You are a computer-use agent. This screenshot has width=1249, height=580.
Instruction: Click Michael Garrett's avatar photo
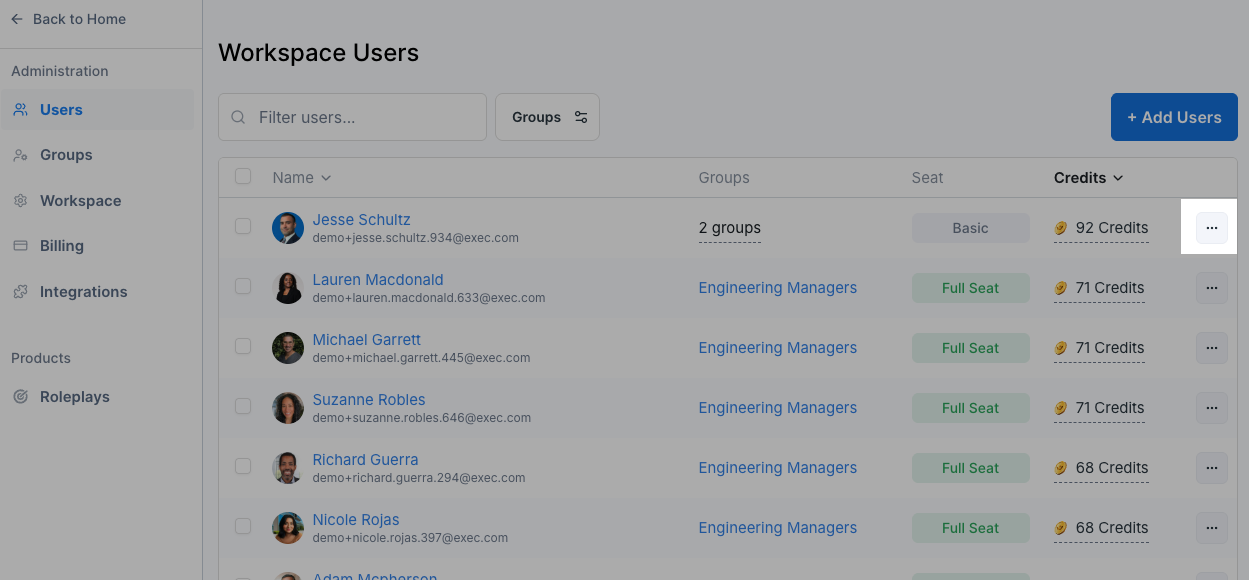tap(288, 348)
